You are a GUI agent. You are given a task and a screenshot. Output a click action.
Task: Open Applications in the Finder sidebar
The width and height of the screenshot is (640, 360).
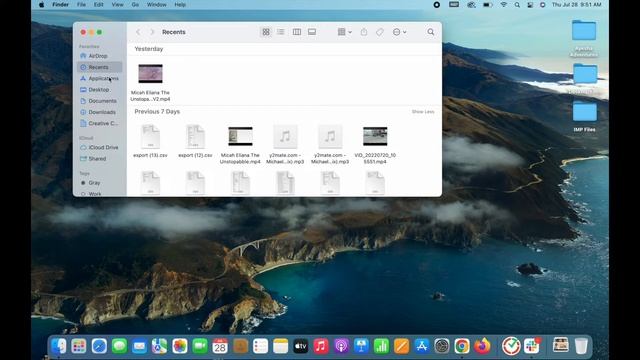click(99, 78)
